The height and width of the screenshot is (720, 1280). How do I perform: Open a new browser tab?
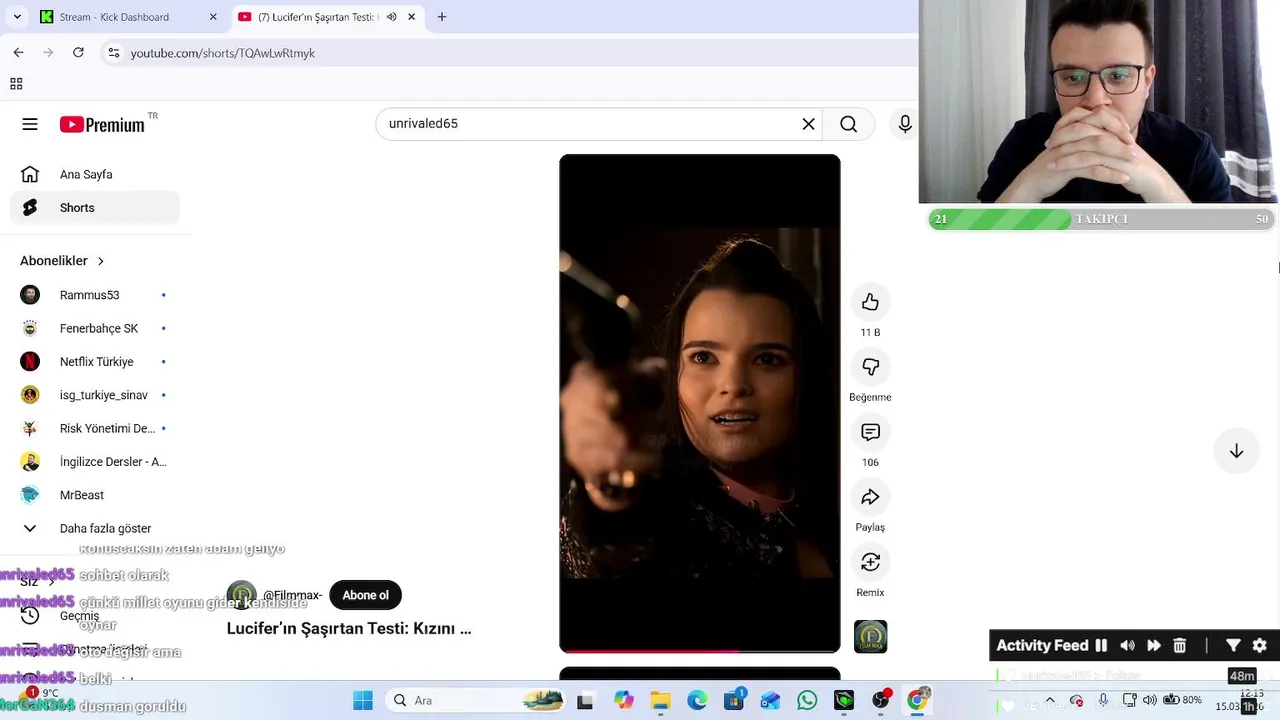click(x=442, y=17)
